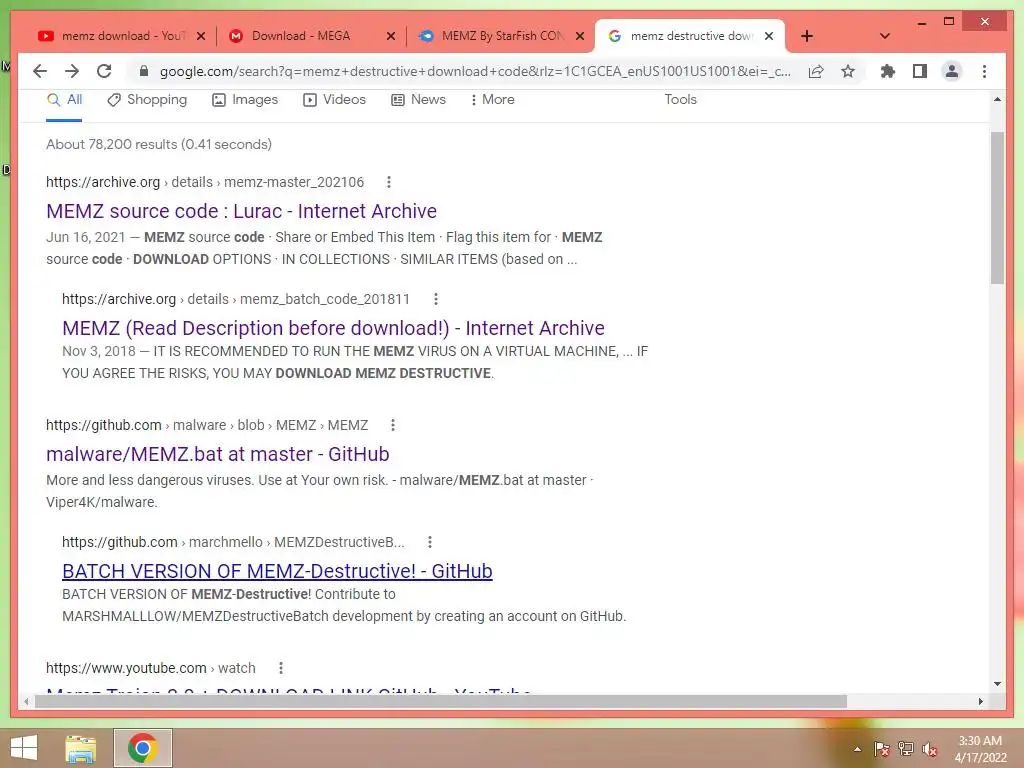Select the memz destructive Google tab
The height and width of the screenshot is (768, 1024).
689,36
